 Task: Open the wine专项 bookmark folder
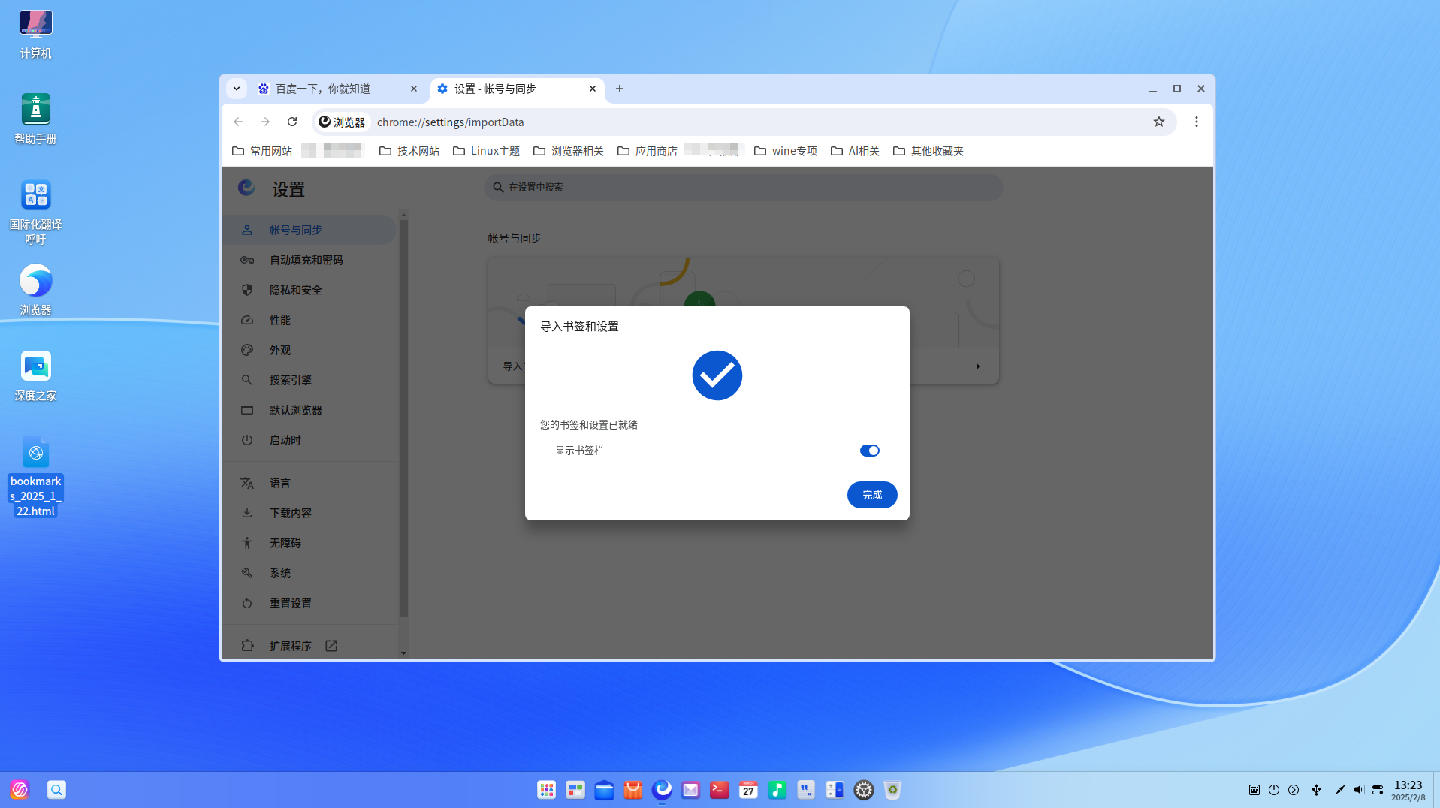coord(785,151)
